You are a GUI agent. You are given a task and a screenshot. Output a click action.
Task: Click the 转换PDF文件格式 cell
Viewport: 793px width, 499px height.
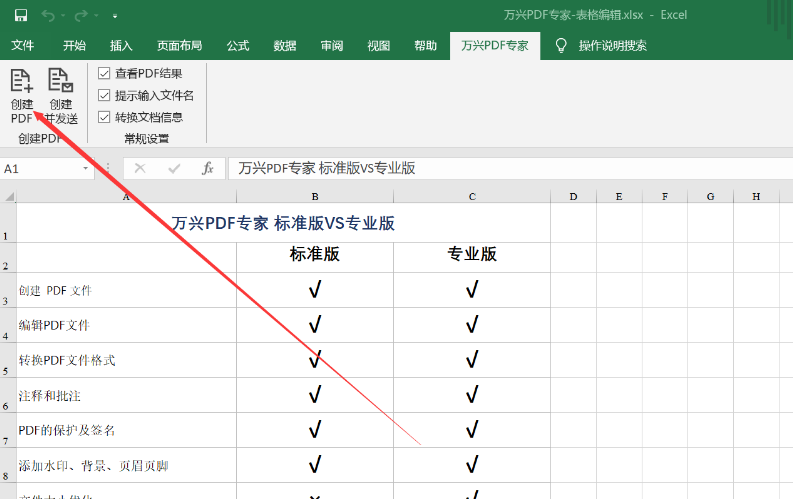tap(126, 360)
